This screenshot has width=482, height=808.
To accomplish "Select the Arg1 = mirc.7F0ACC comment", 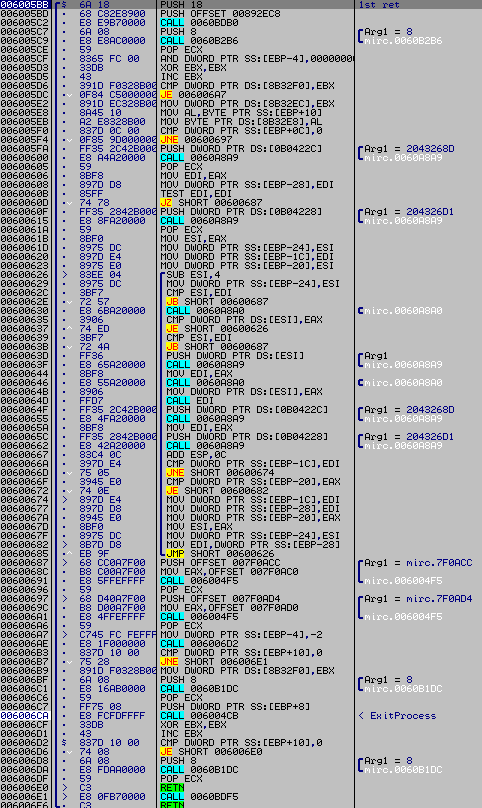I will (418, 563).
